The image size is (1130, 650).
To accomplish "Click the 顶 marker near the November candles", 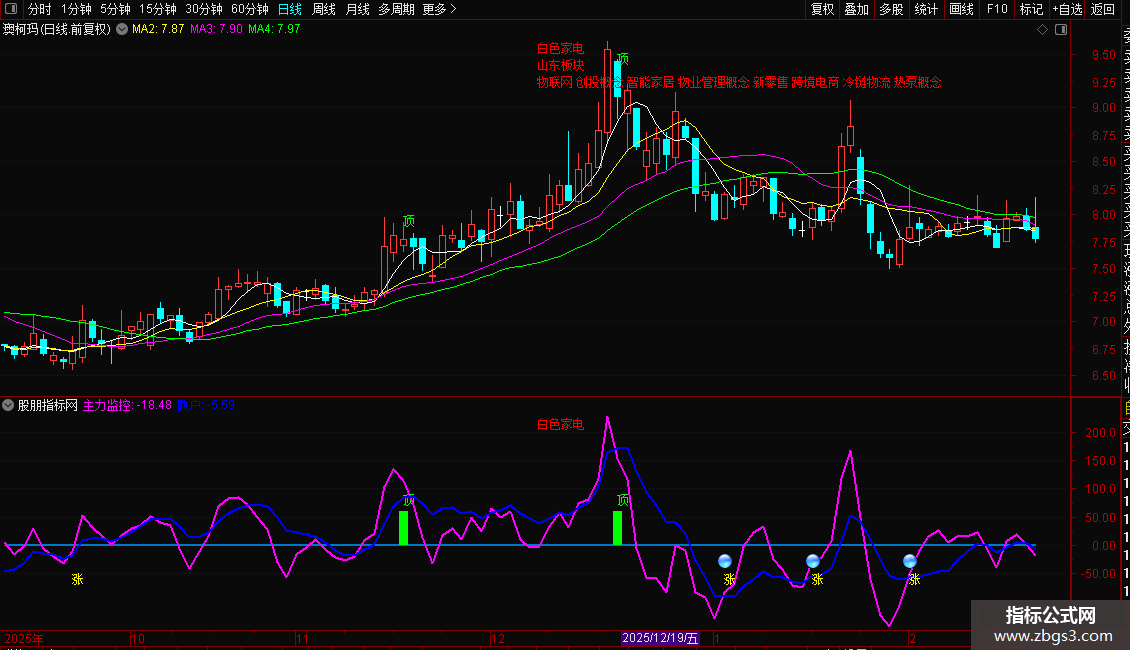I will (409, 221).
